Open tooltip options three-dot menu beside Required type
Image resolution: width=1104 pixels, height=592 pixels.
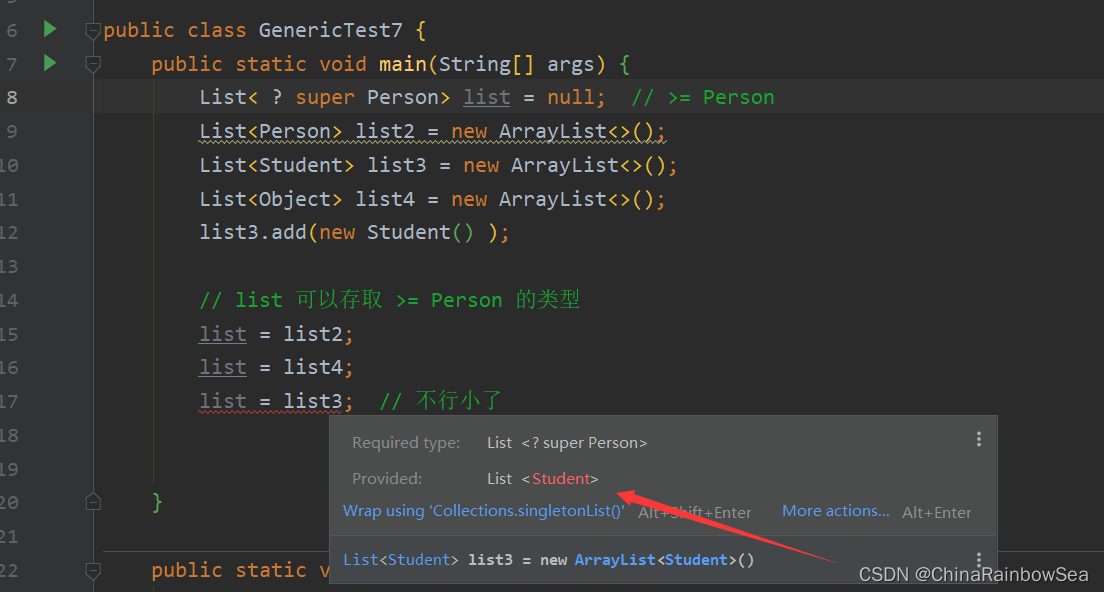pos(979,440)
